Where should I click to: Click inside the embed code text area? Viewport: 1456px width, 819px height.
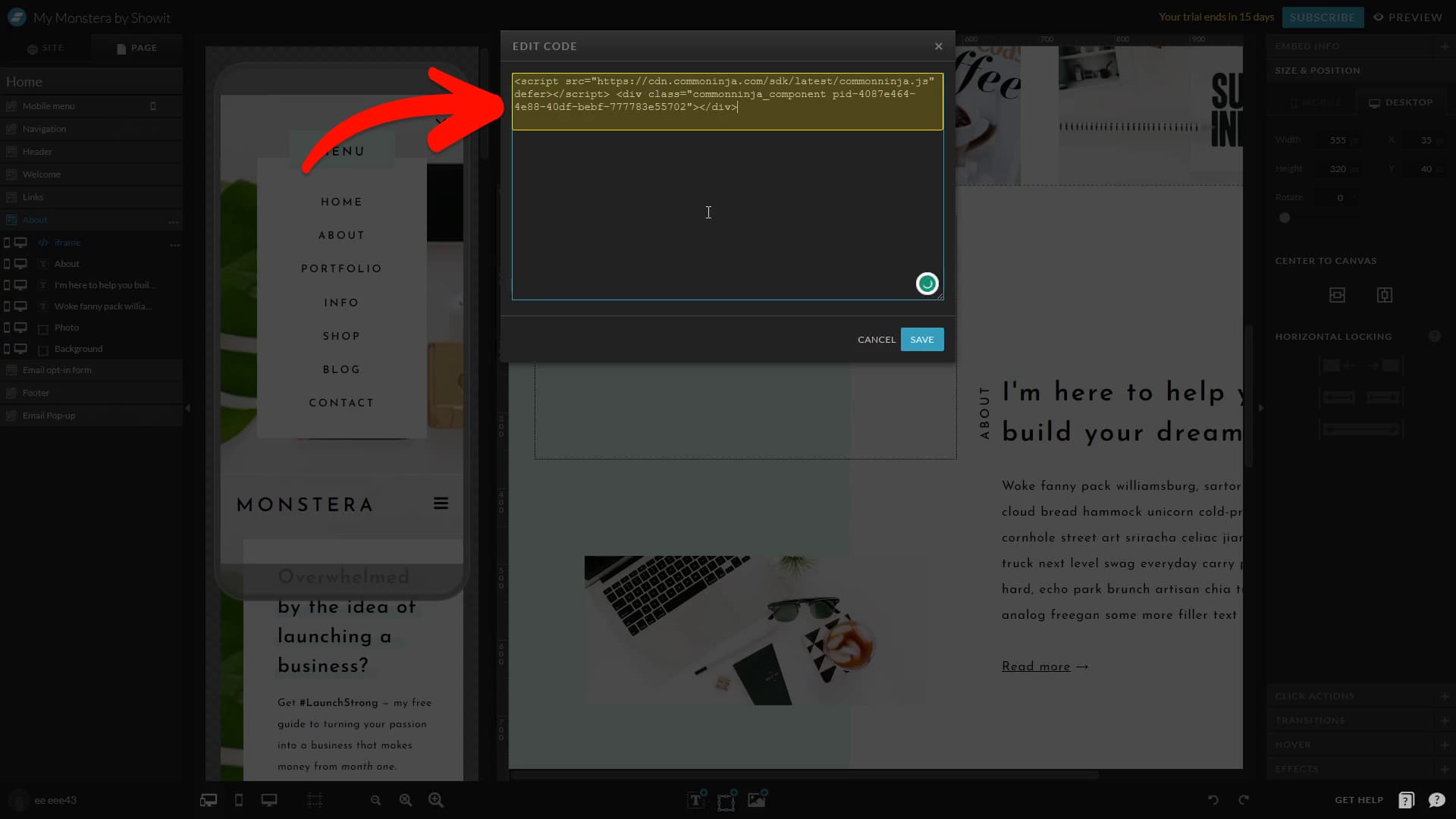(x=727, y=187)
